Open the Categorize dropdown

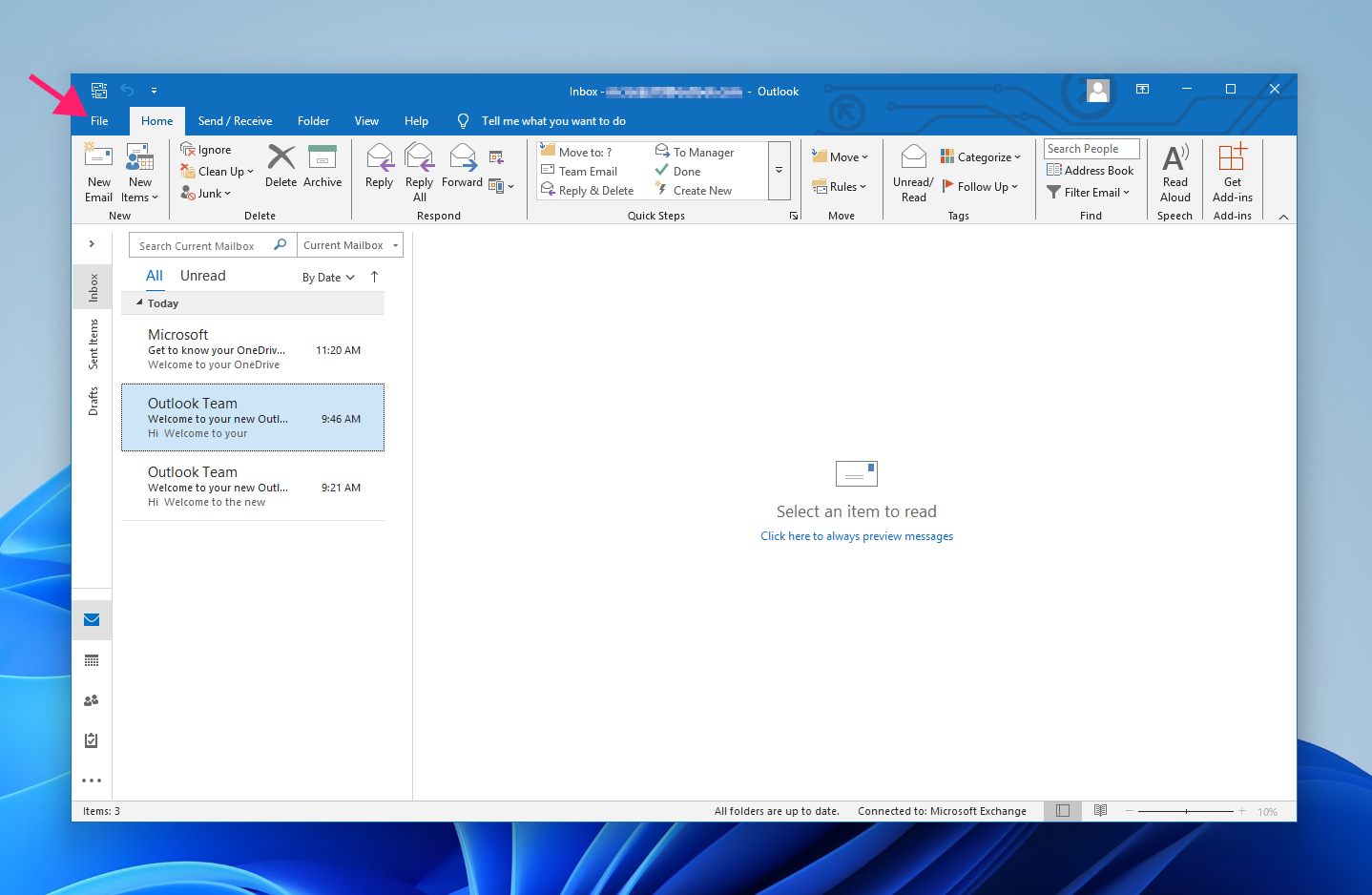(980, 157)
